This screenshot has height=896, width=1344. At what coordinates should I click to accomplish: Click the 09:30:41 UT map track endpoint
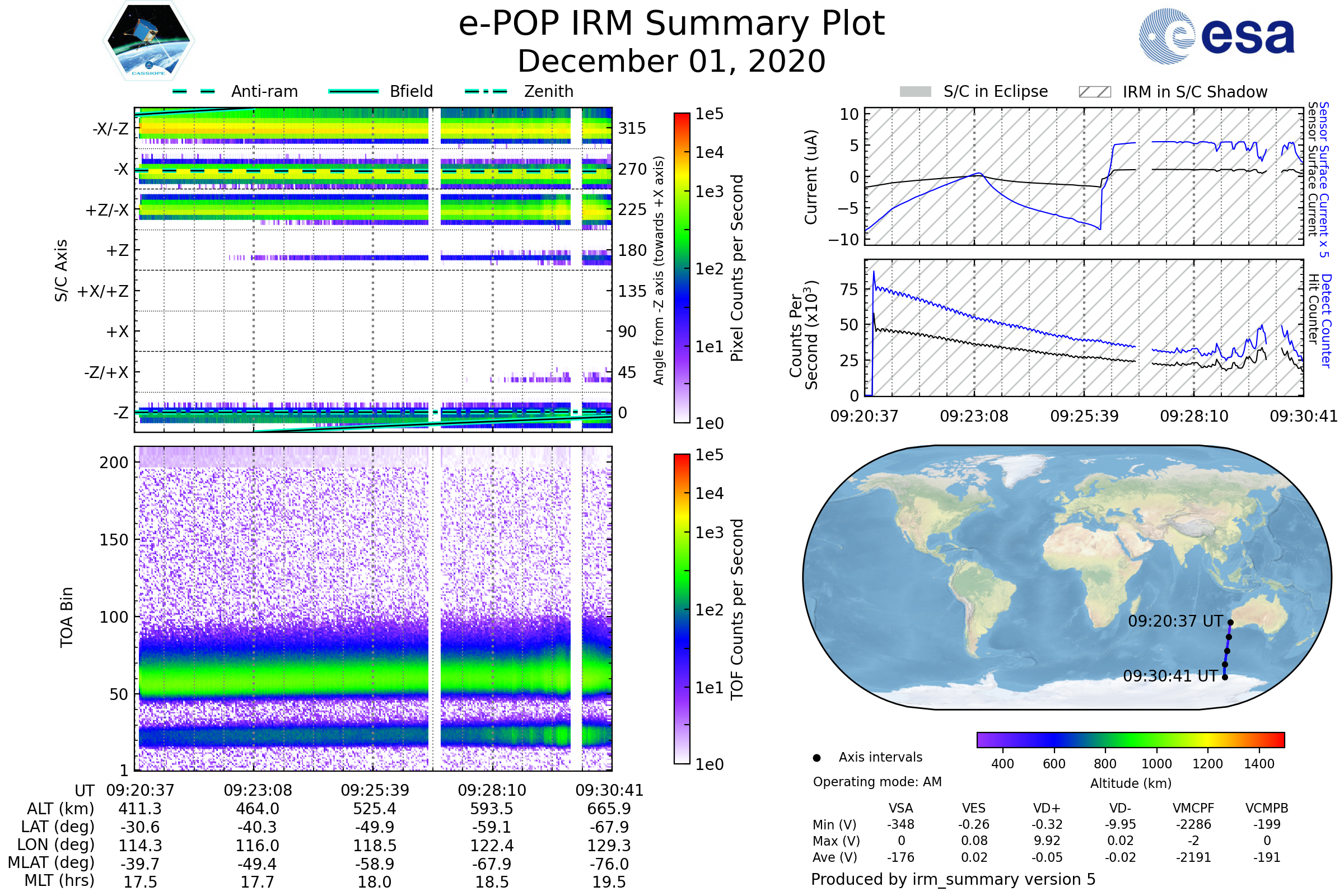[1225, 677]
